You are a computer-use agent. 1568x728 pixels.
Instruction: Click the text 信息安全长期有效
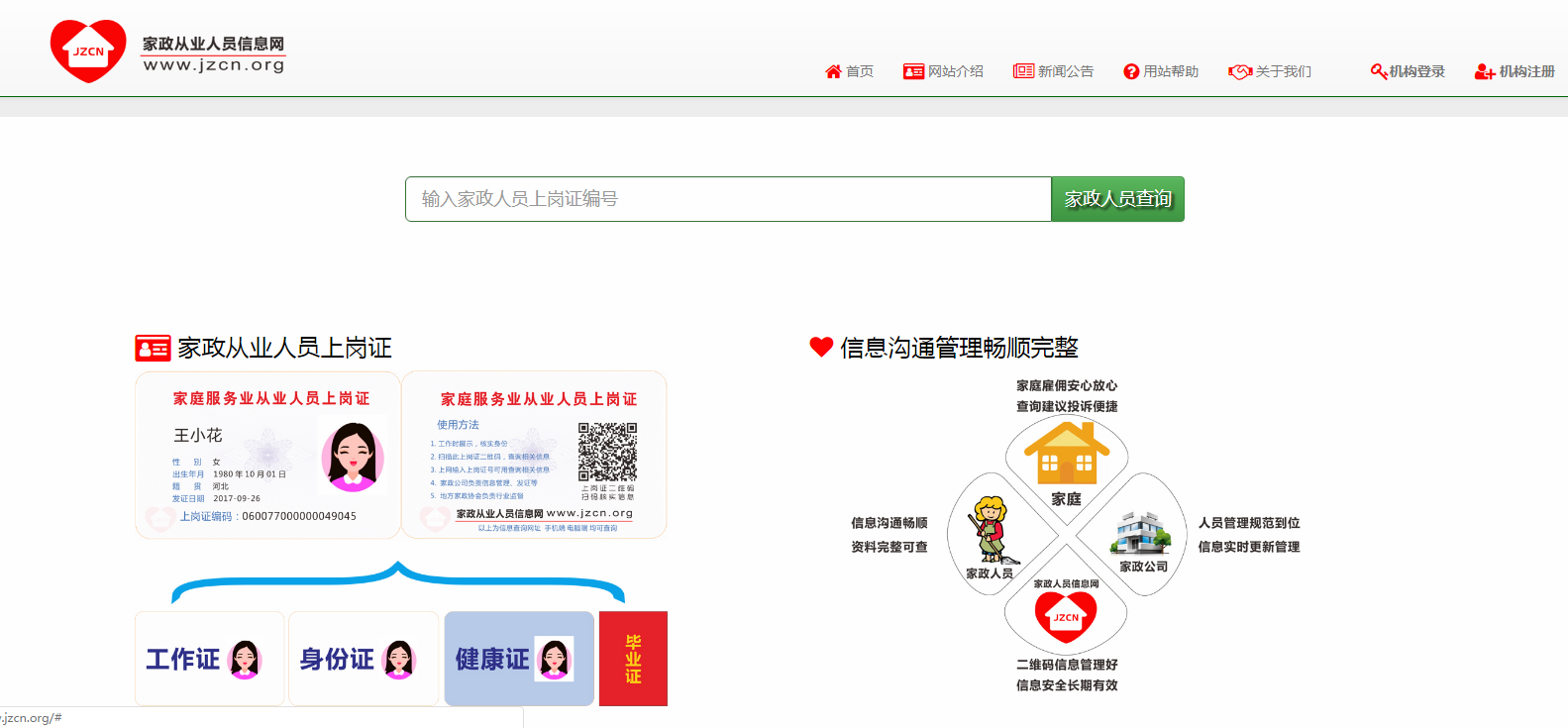coord(1067,685)
